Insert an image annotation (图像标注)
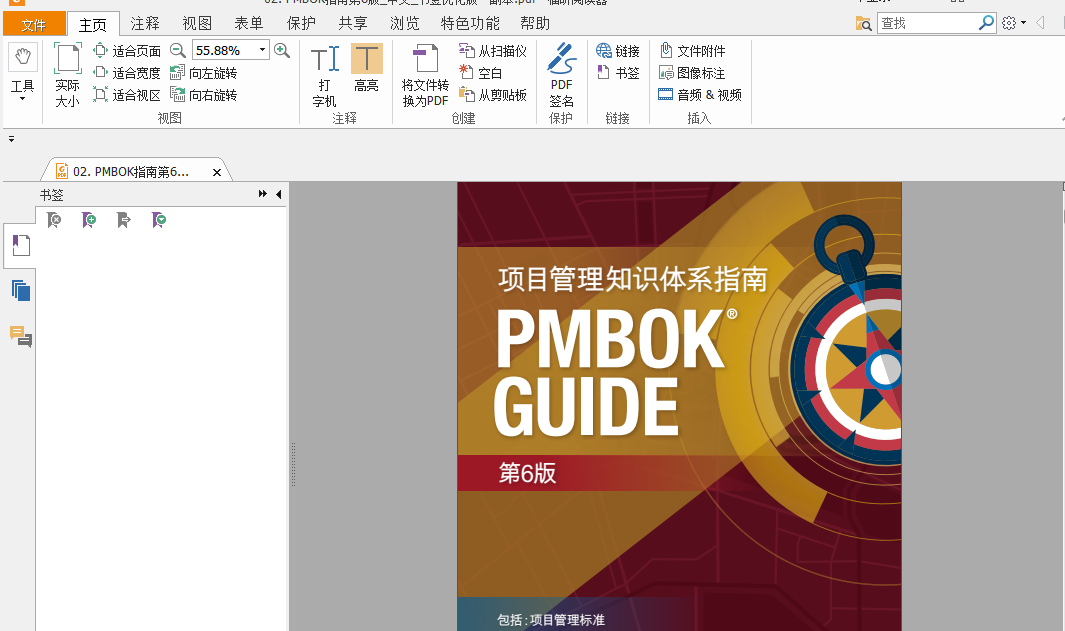This screenshot has height=631, width=1065. [692, 73]
